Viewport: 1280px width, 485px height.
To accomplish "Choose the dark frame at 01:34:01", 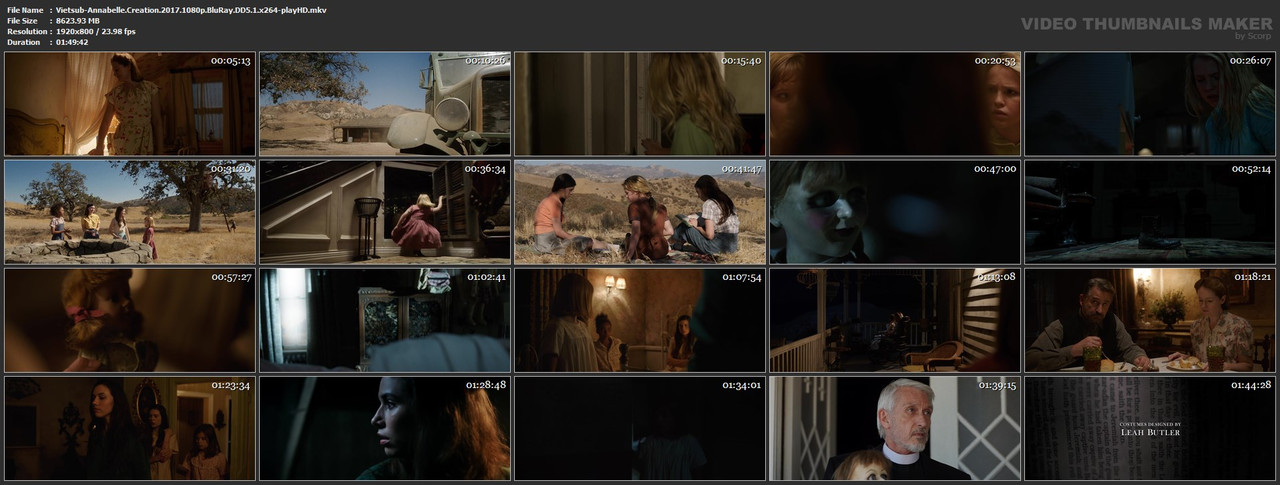I will tap(640, 427).
